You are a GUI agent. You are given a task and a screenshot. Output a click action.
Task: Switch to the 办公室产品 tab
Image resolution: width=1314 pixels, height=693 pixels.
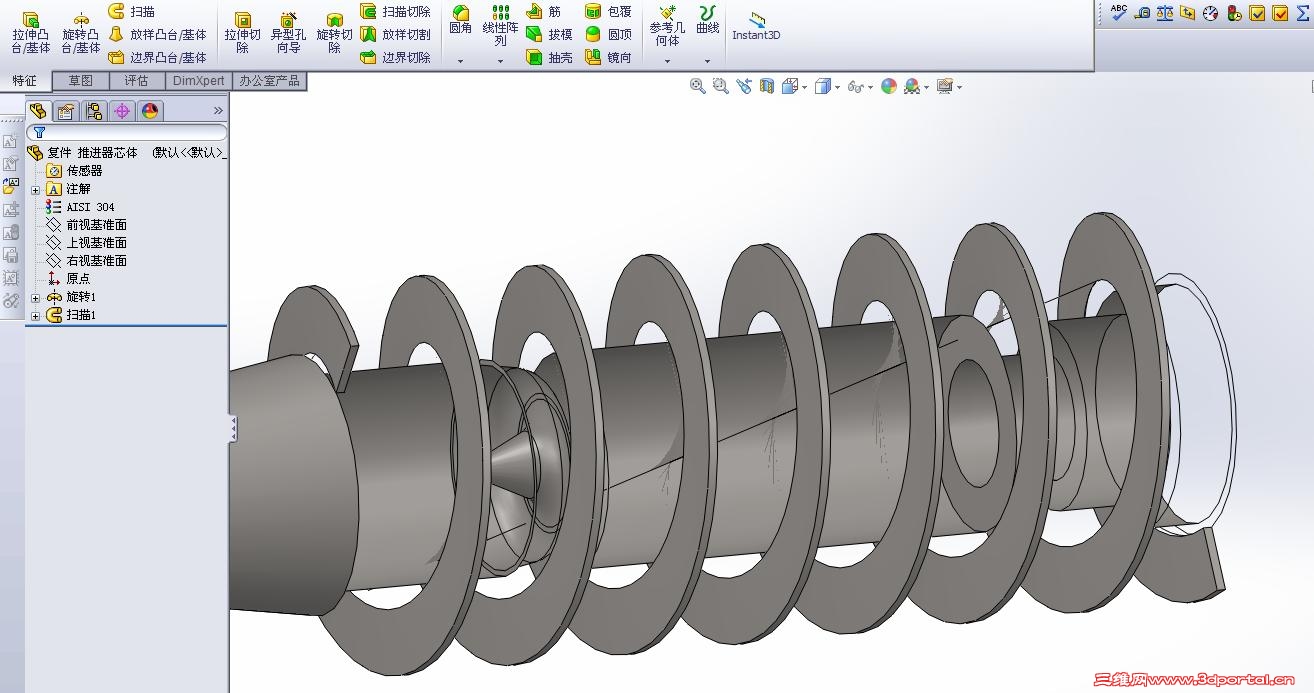pos(269,81)
